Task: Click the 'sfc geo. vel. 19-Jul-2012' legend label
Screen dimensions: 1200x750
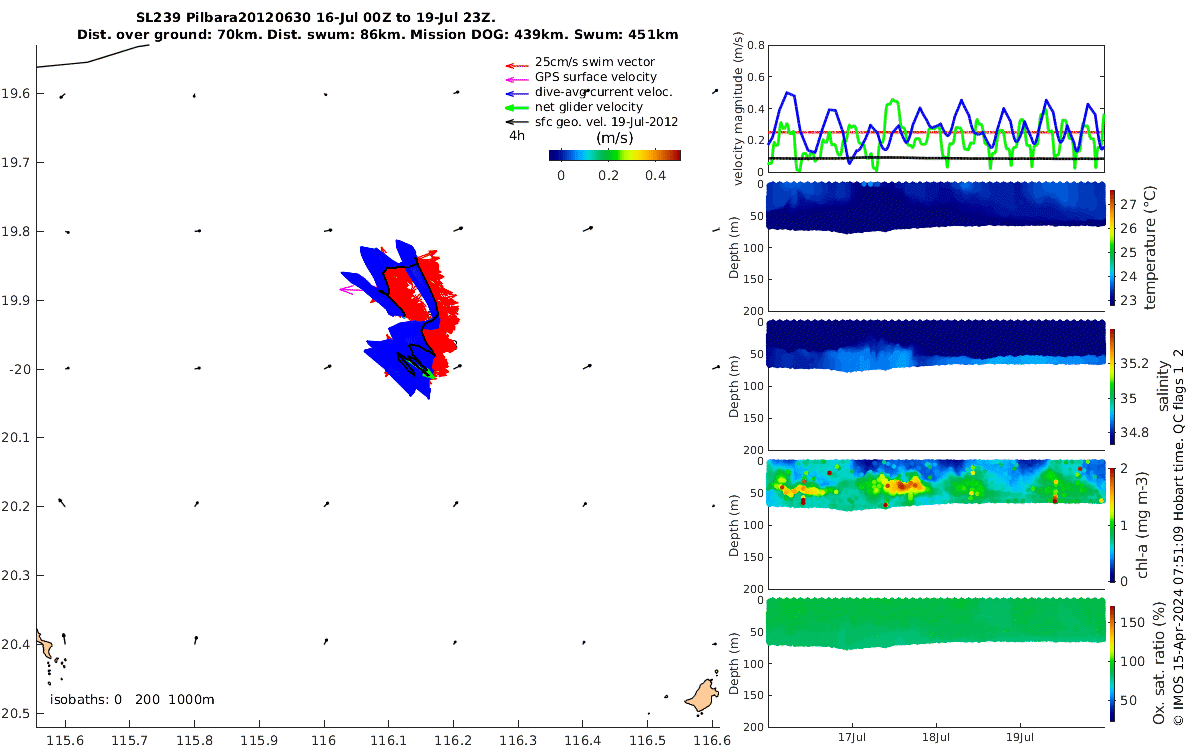Action: pyautogui.click(x=607, y=122)
